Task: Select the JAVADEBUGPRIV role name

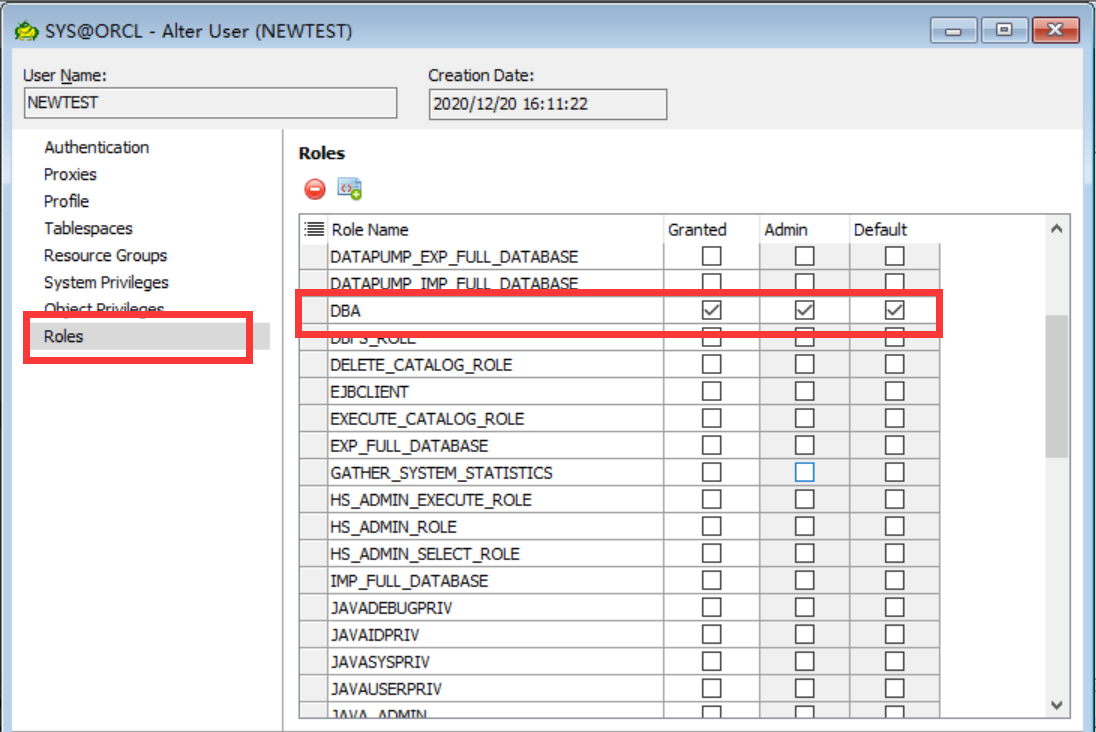Action: coord(391,608)
